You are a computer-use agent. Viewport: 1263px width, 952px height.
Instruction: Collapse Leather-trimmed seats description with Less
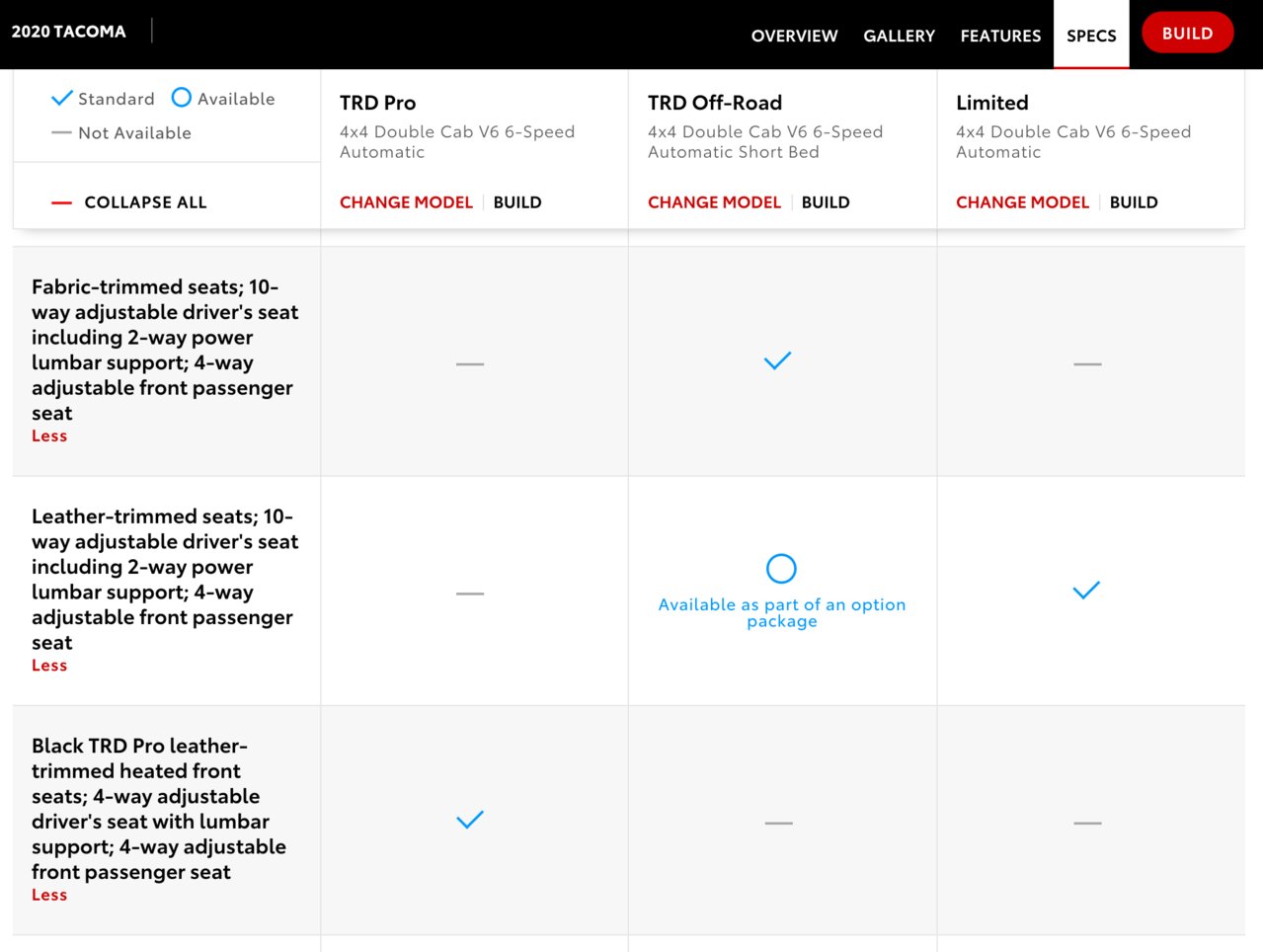(x=49, y=666)
